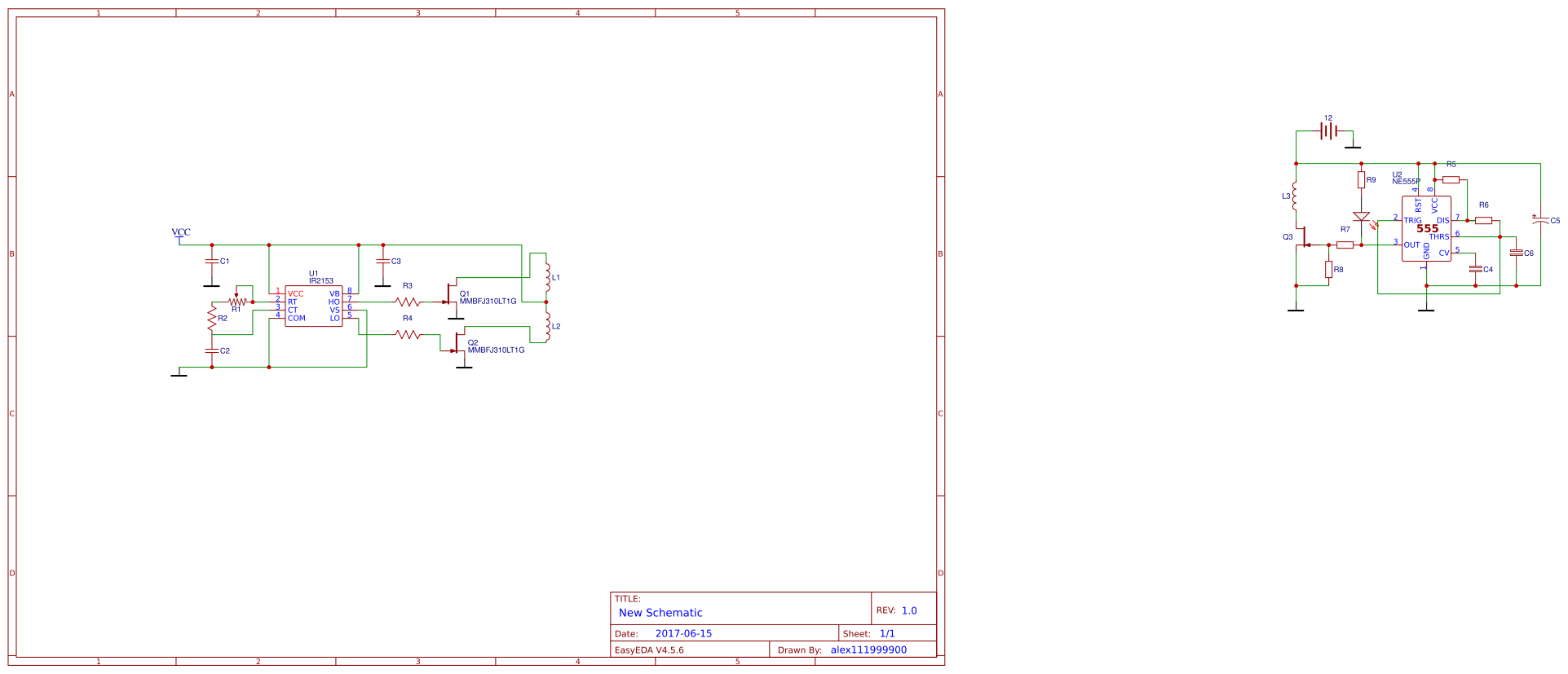This screenshot has width=1568, height=674.
Task: Select resistor R9 box symbol
Action: click(x=1361, y=179)
